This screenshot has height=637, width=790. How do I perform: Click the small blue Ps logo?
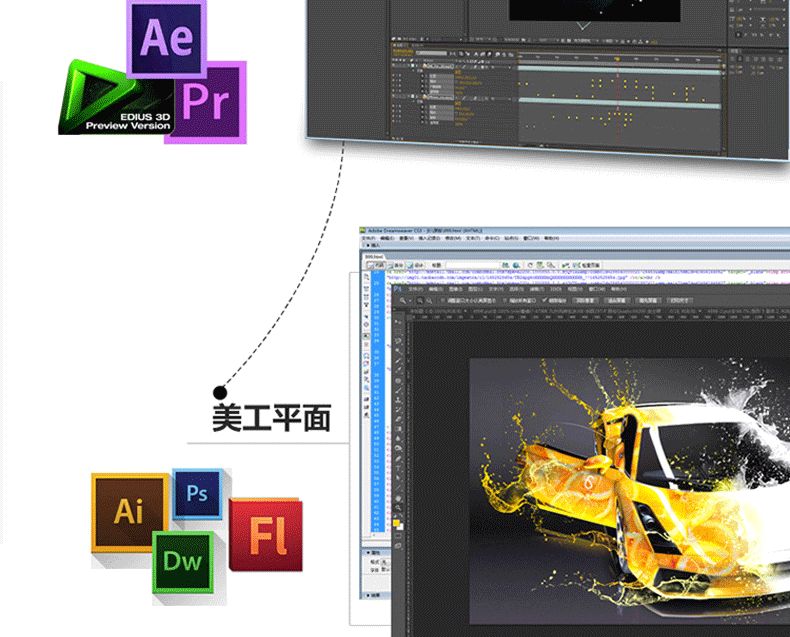(x=197, y=493)
